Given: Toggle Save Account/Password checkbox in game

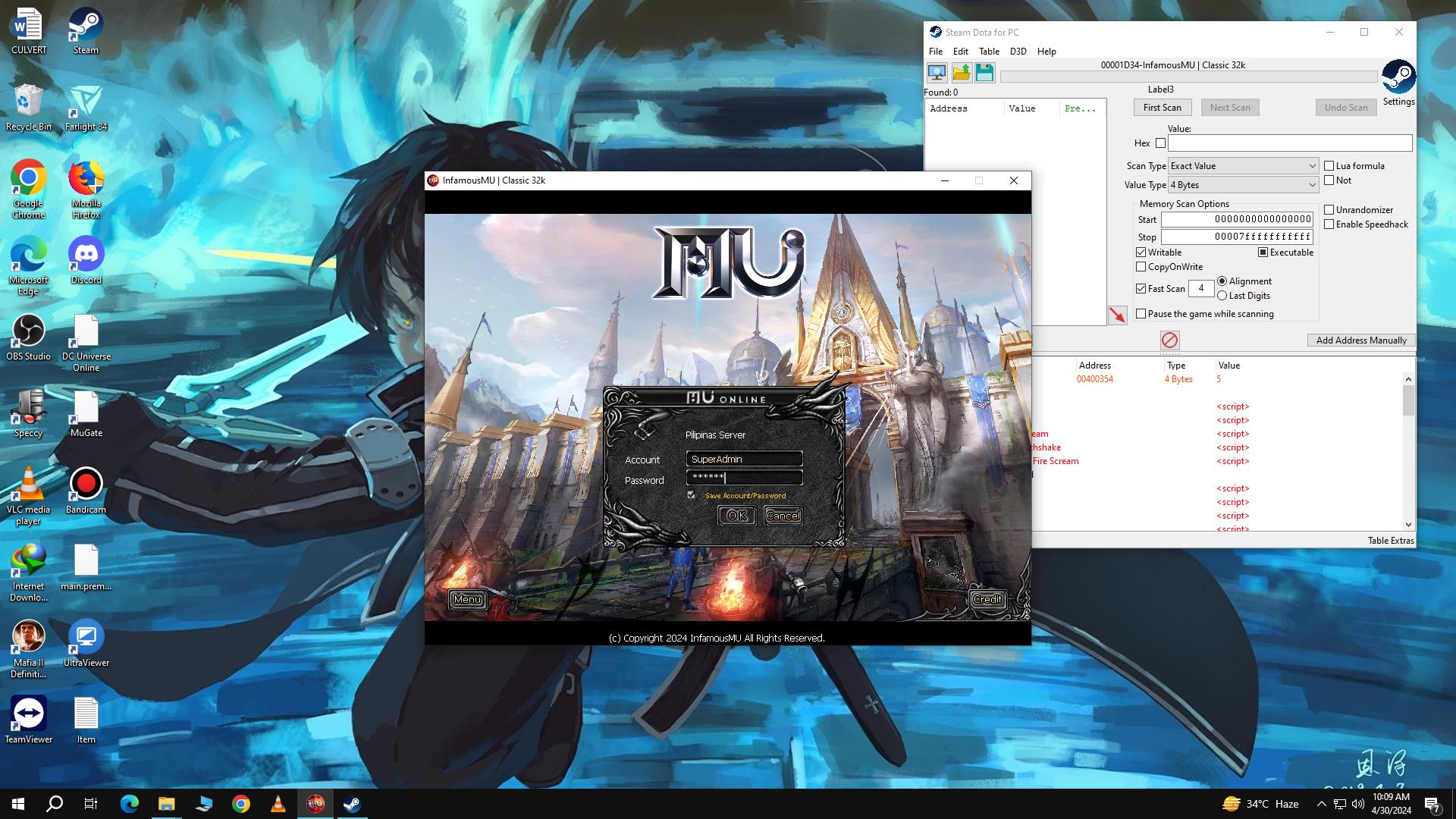Looking at the screenshot, I should click(x=691, y=494).
